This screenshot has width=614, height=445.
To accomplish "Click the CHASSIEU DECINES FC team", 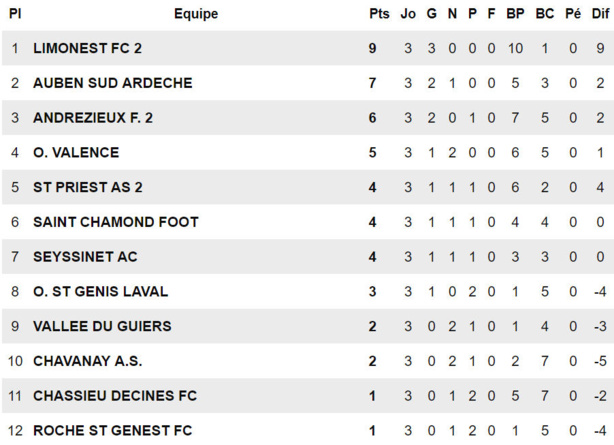I will [x=114, y=396].
